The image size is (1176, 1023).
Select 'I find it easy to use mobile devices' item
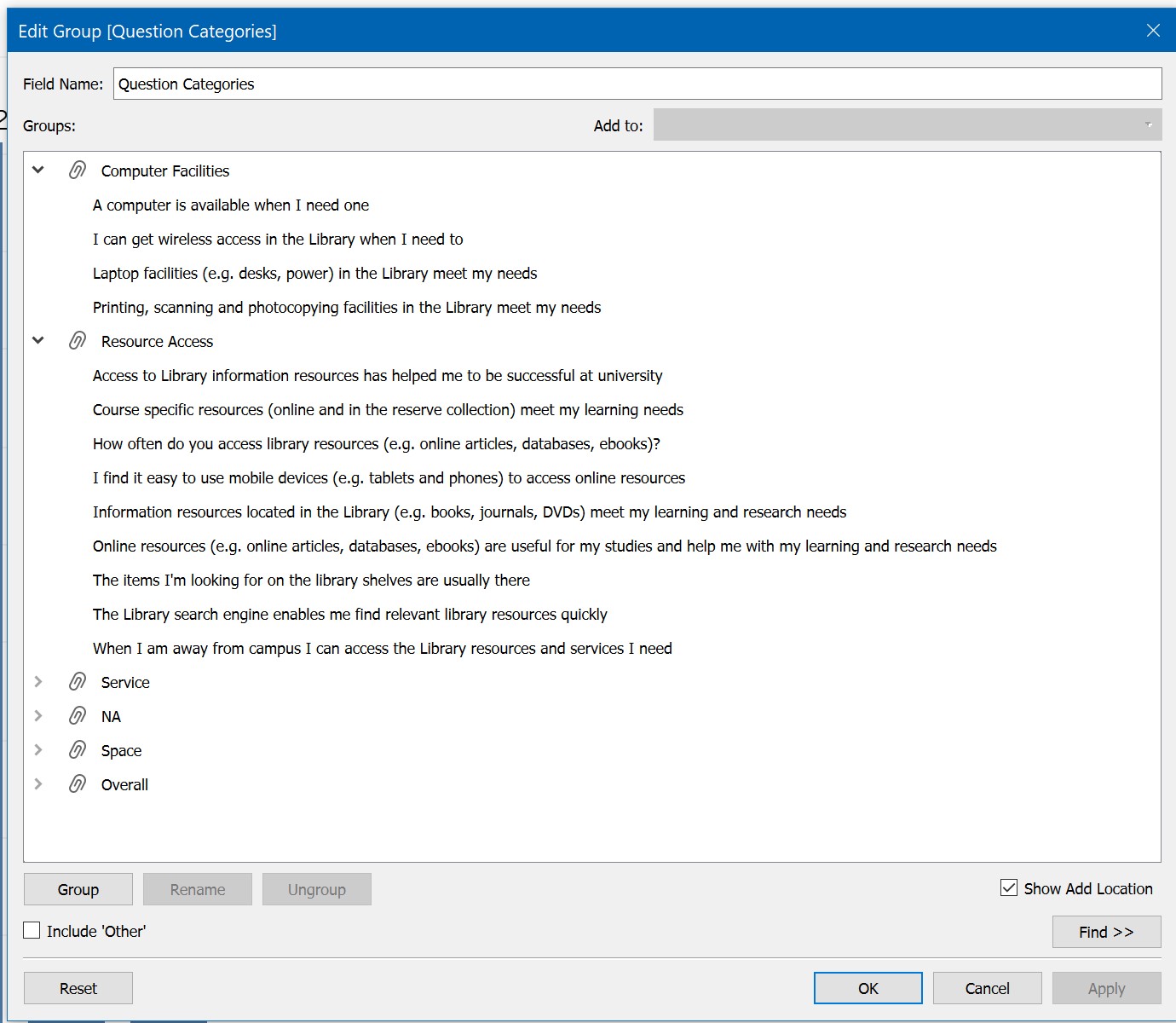(389, 478)
